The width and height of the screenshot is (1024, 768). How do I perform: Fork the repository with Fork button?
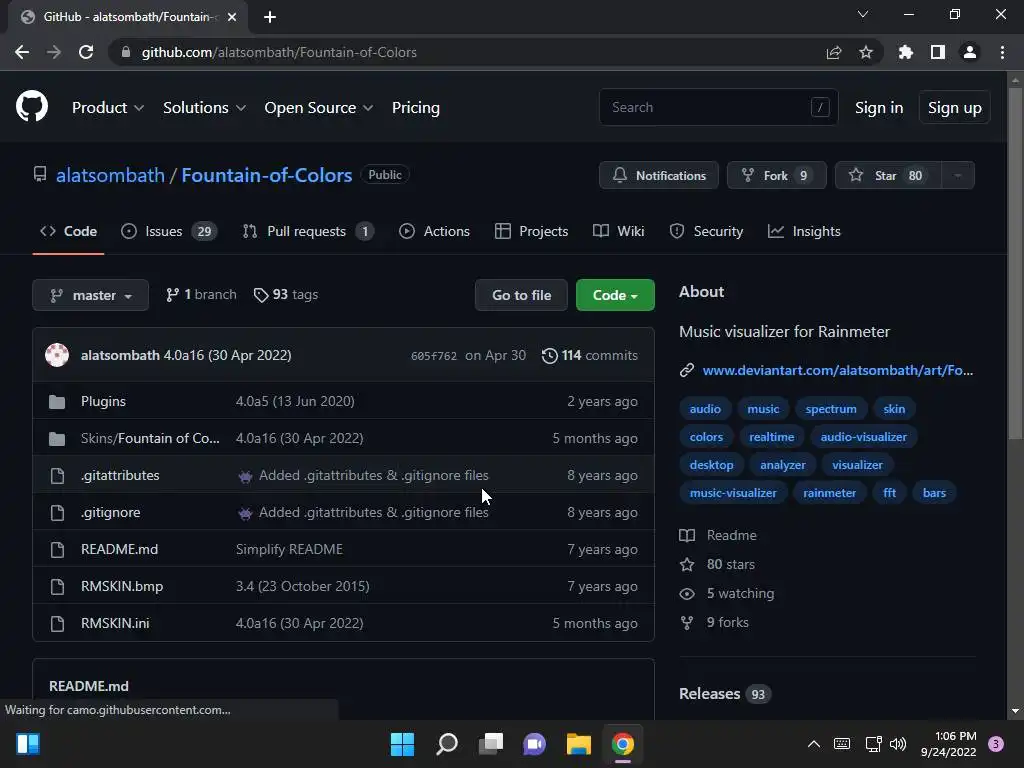coord(776,176)
